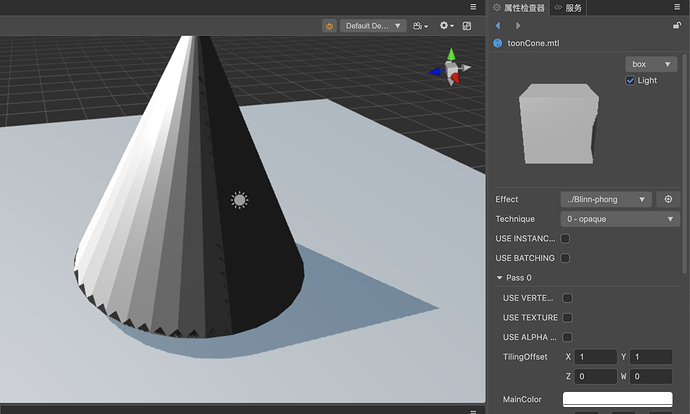This screenshot has height=414, width=690.
Task: Click the green Y axis gizmo cone
Action: 451,55
